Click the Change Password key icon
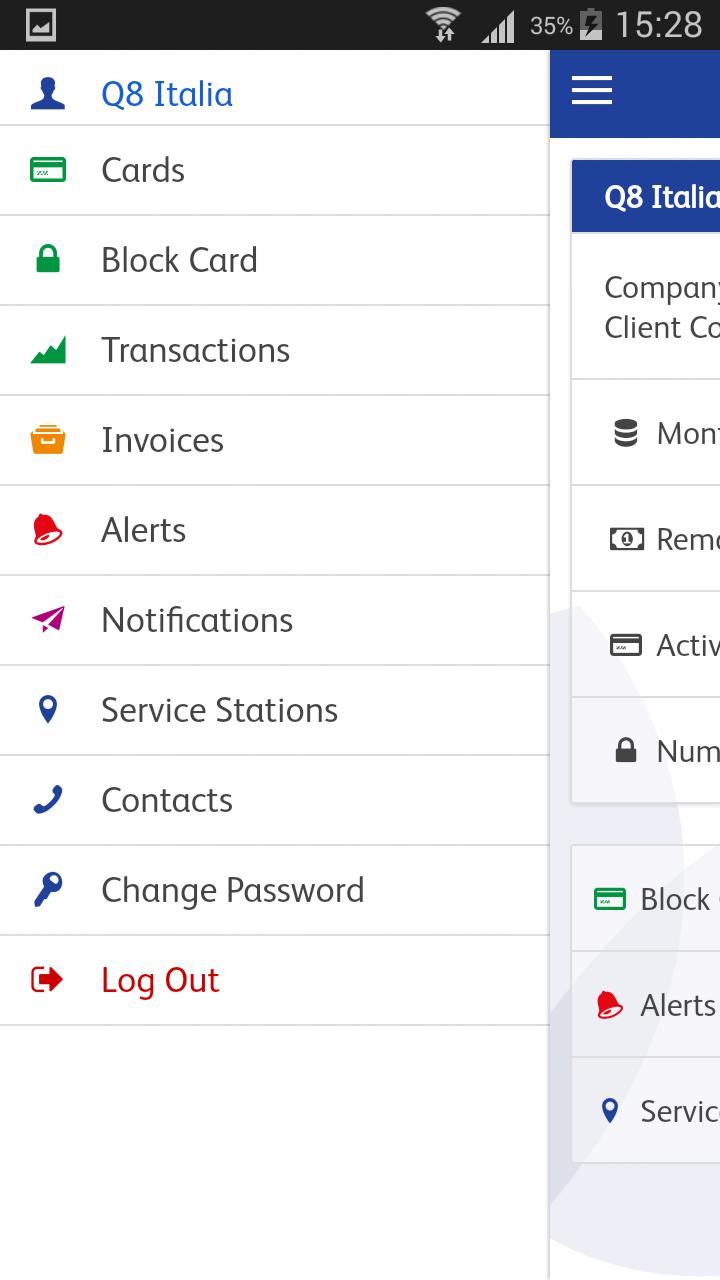This screenshot has width=720, height=1280. 48,890
